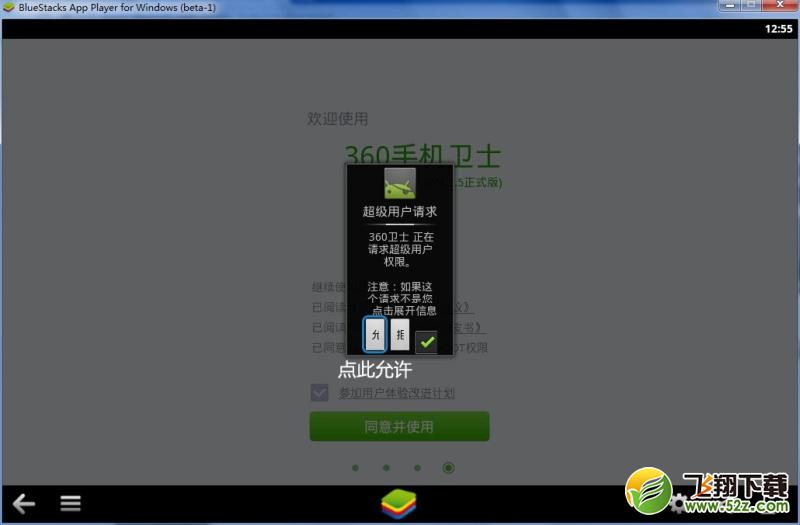Click the 欢迎使用 welcome text
This screenshot has width=800, height=525.
(x=338, y=119)
